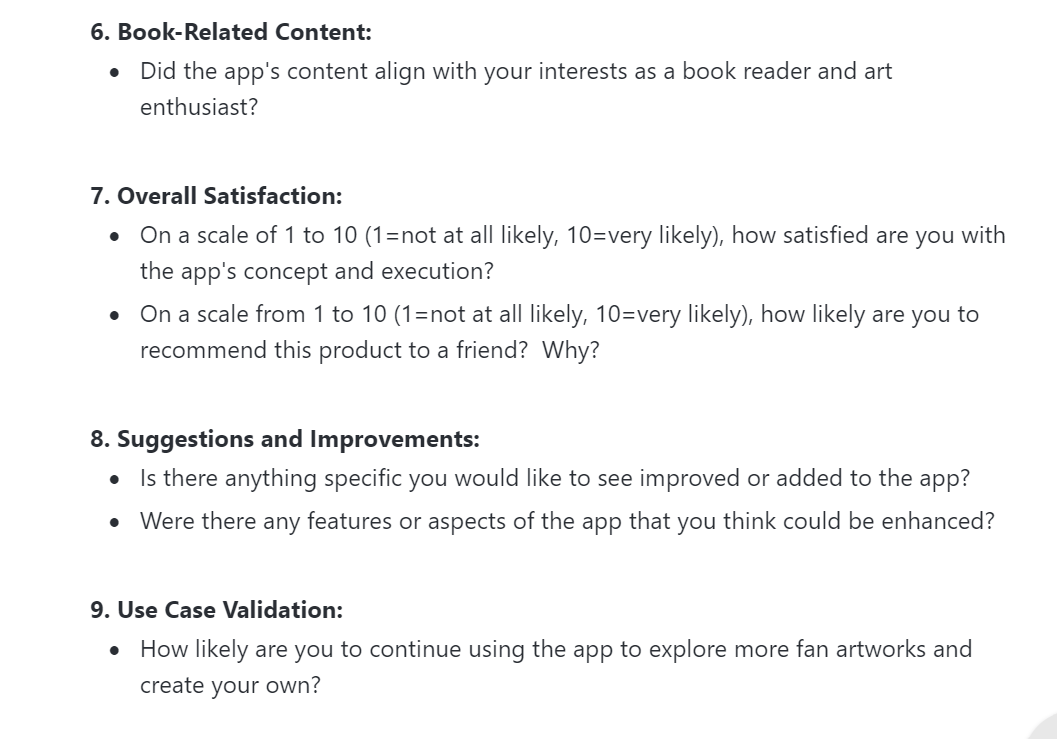Click the bullet before "Were there any features"

coord(115,523)
